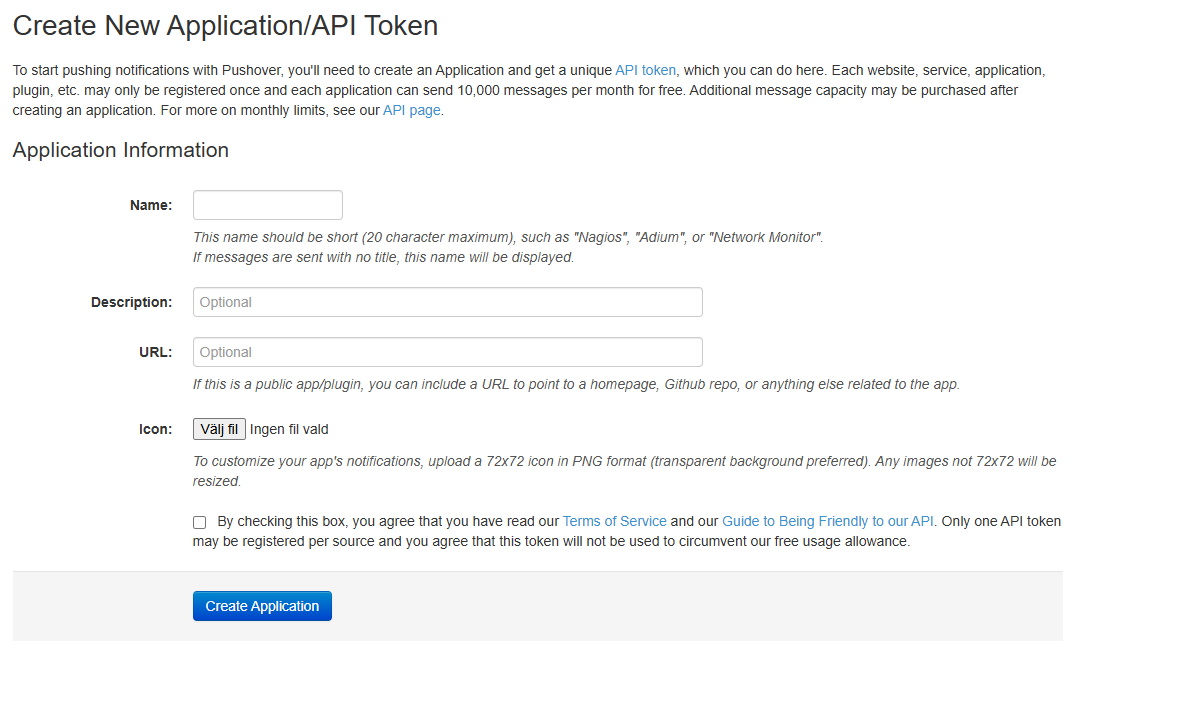
Task: Submit with the Create Application button
Action: (262, 606)
